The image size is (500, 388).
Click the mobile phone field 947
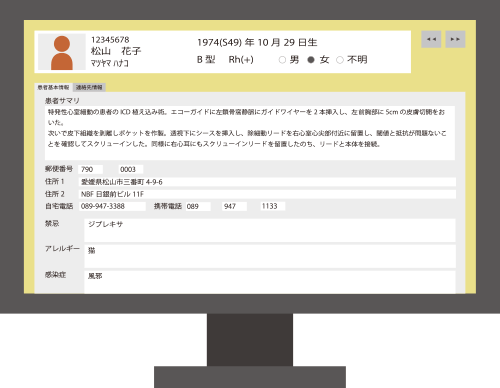pos(235,206)
